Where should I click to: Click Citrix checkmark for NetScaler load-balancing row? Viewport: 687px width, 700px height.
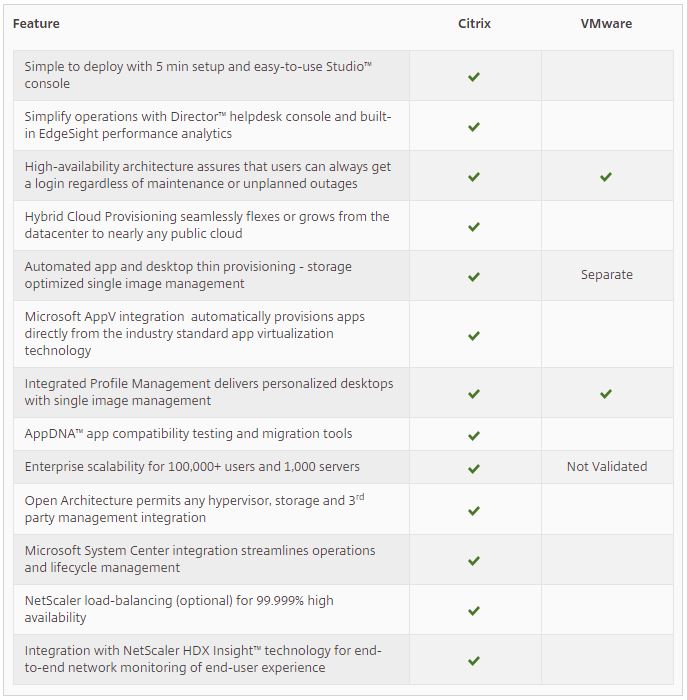click(x=474, y=611)
